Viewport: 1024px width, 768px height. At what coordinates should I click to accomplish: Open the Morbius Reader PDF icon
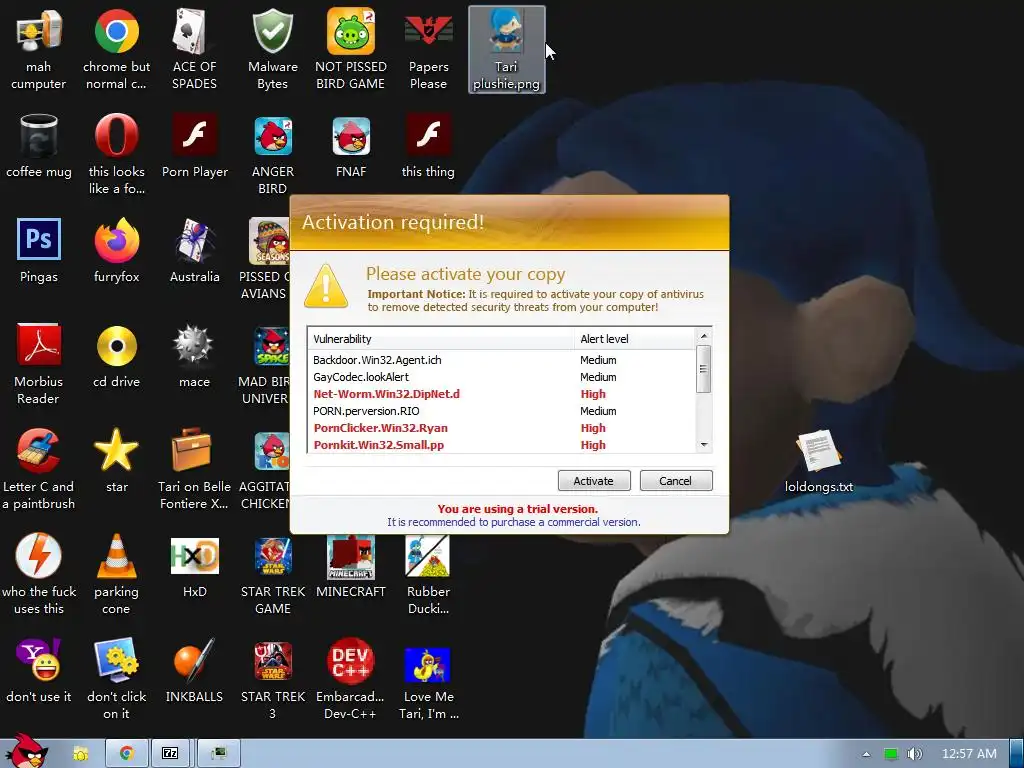pyautogui.click(x=39, y=364)
